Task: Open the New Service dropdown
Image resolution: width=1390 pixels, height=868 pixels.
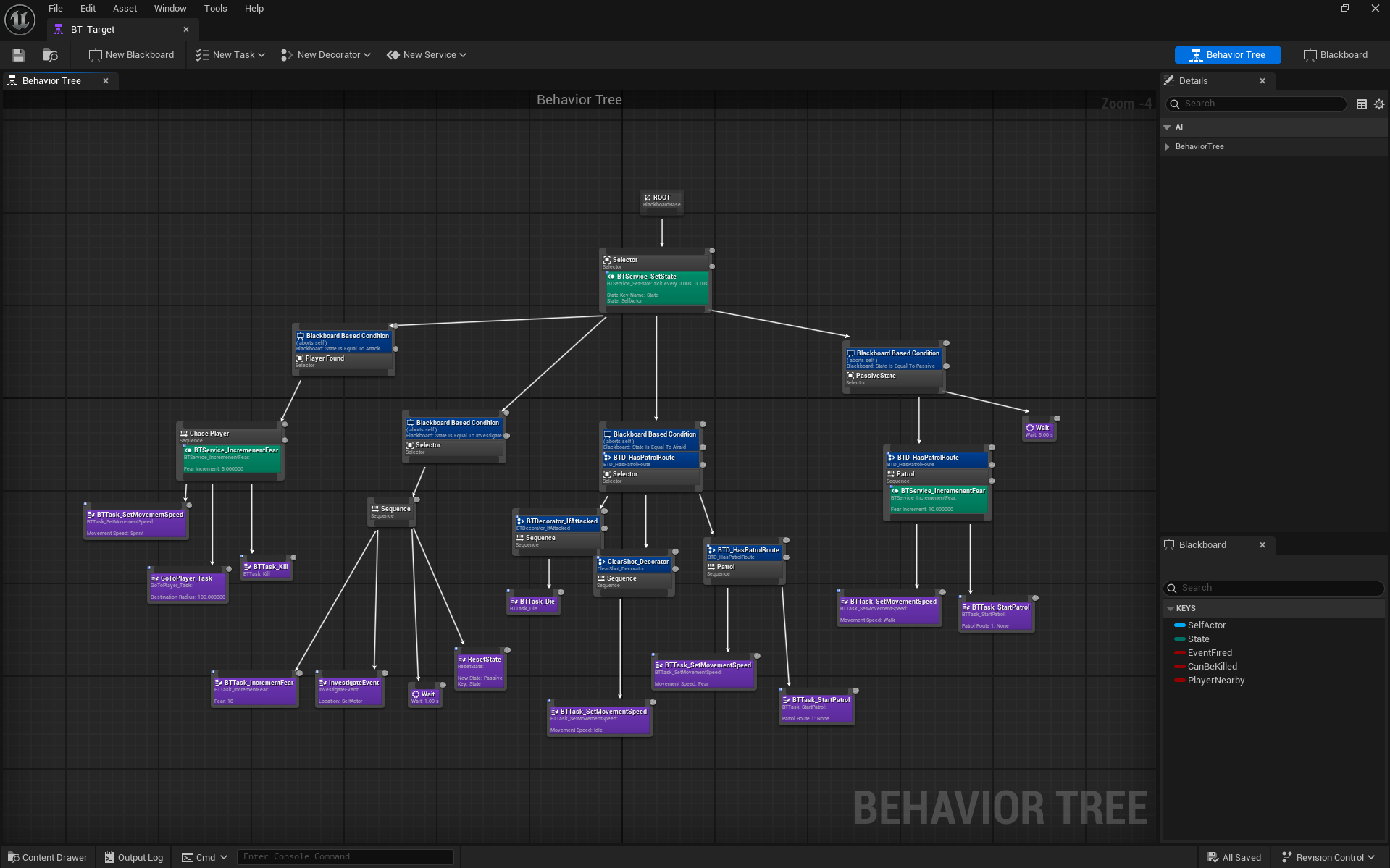Action: 426,54
